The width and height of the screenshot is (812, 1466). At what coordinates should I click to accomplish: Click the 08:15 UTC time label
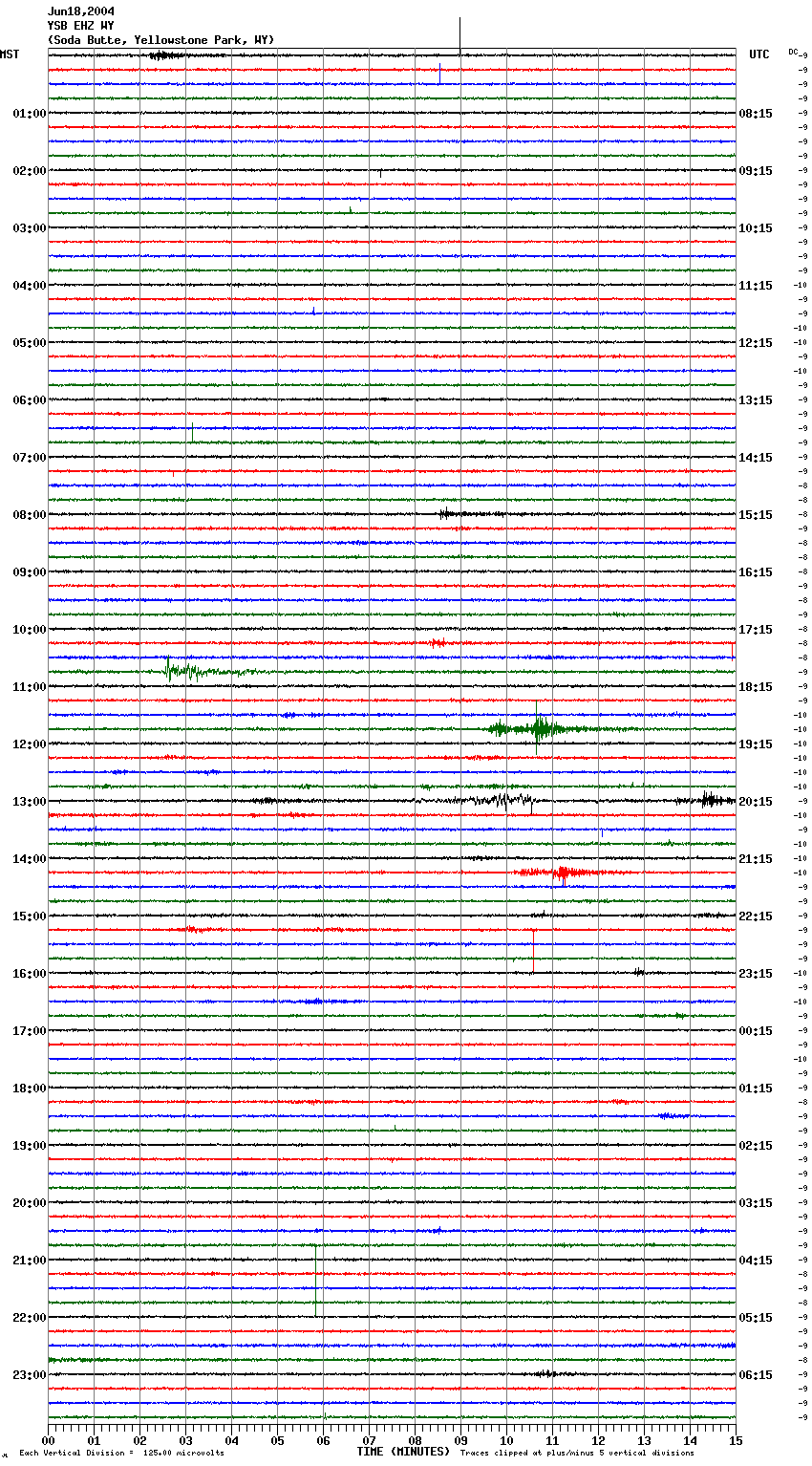(756, 114)
